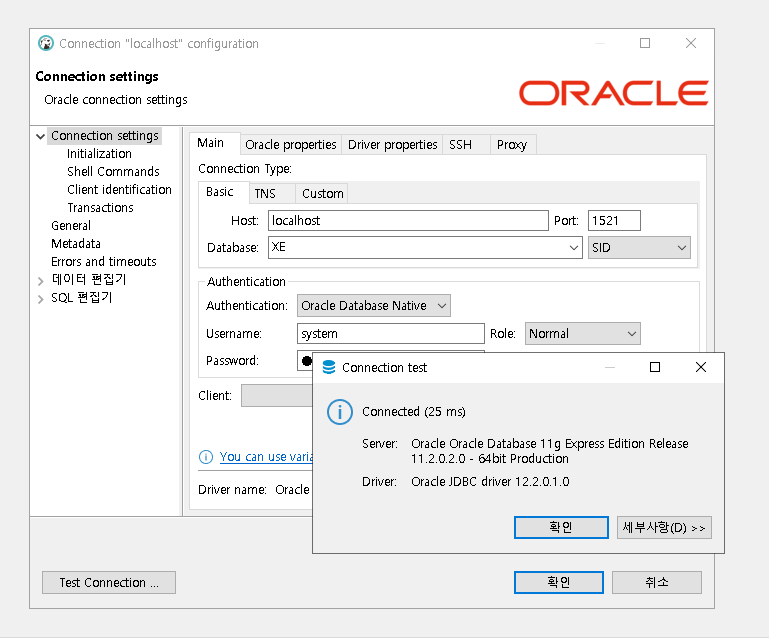Minimize the Connection test dialog
This screenshot has height=638, width=769.
point(610,367)
